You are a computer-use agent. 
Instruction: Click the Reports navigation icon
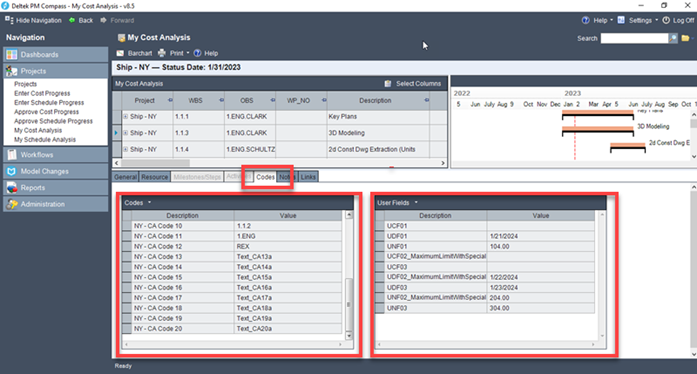point(12,188)
